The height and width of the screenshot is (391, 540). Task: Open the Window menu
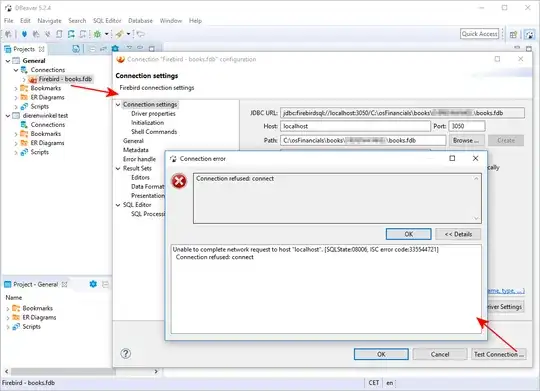tap(170, 21)
